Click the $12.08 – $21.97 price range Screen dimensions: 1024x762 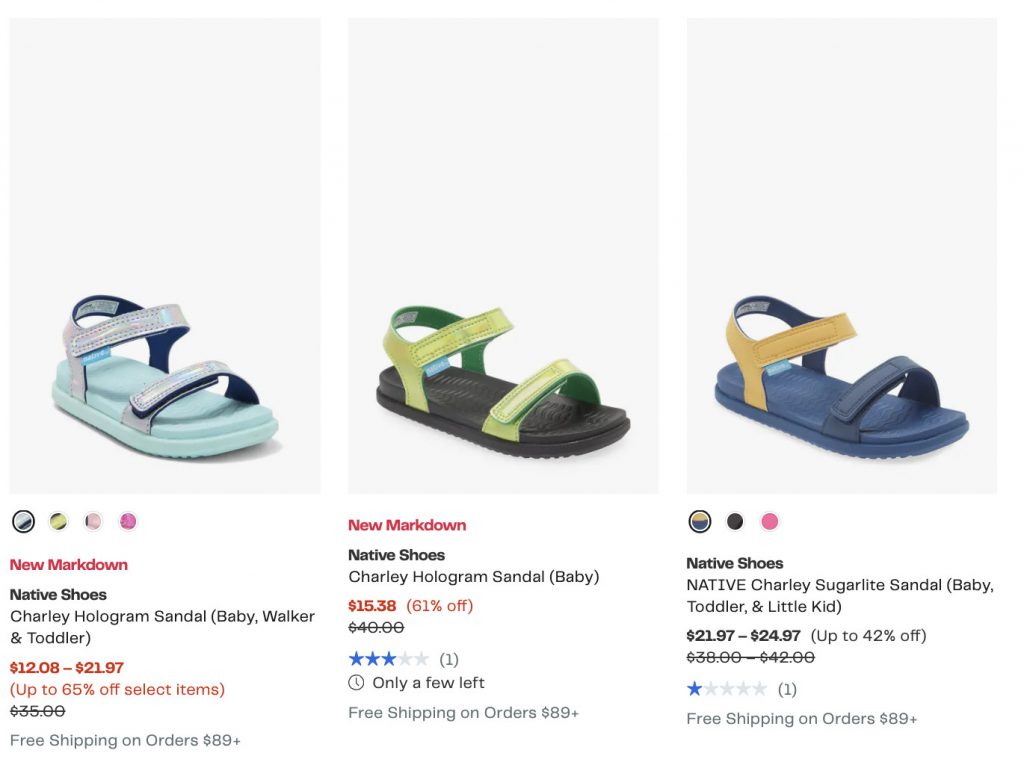(67, 667)
